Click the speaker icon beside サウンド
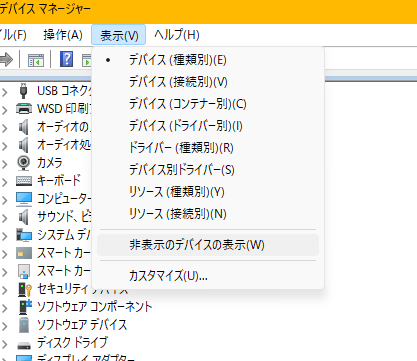 (23, 217)
